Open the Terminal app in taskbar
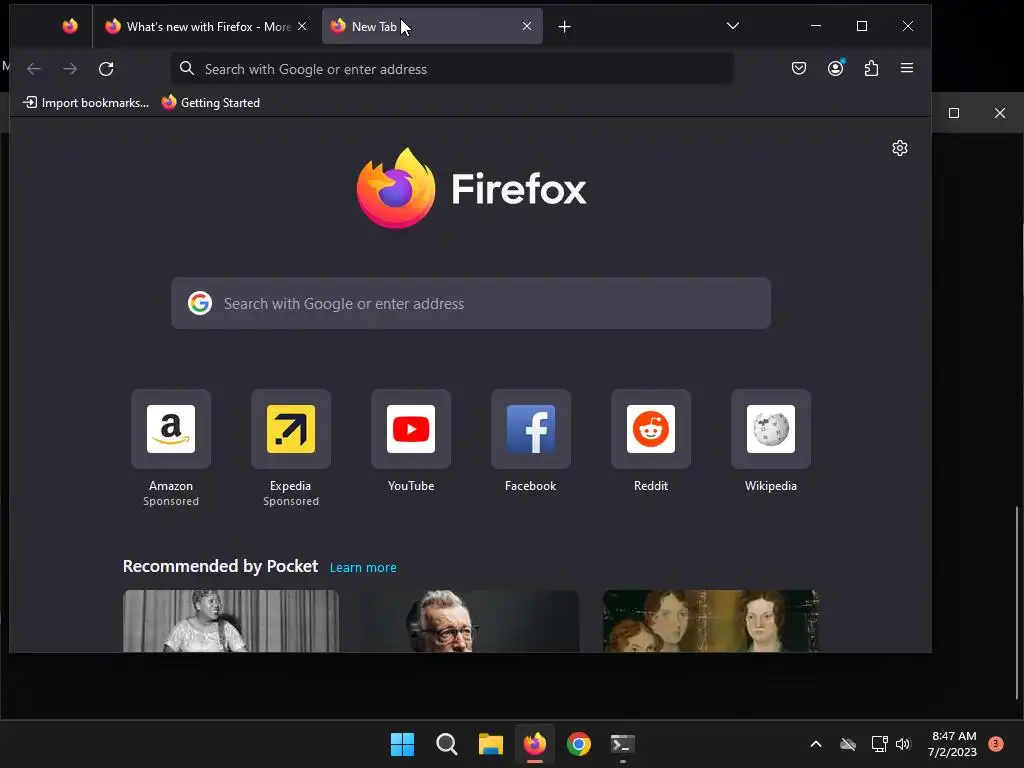 pyautogui.click(x=623, y=744)
